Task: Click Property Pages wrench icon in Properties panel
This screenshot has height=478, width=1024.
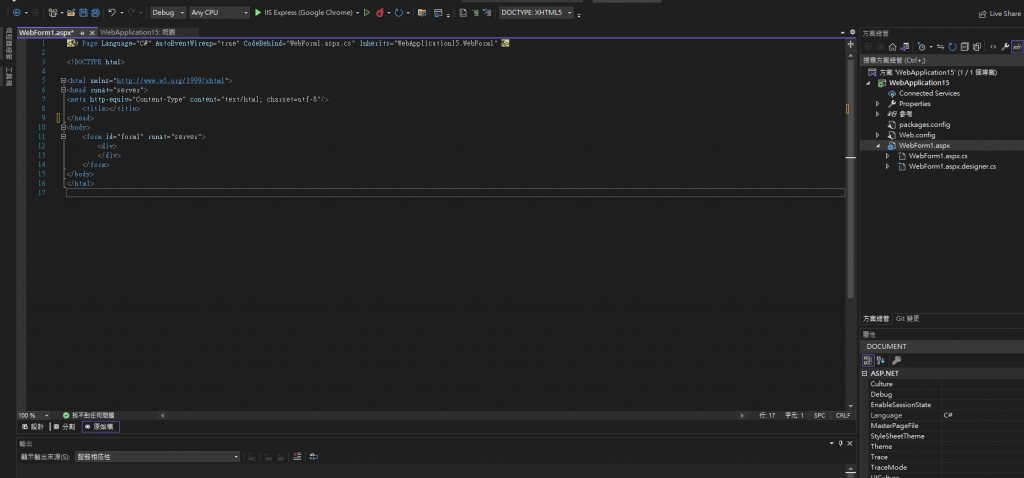Action: click(897, 360)
